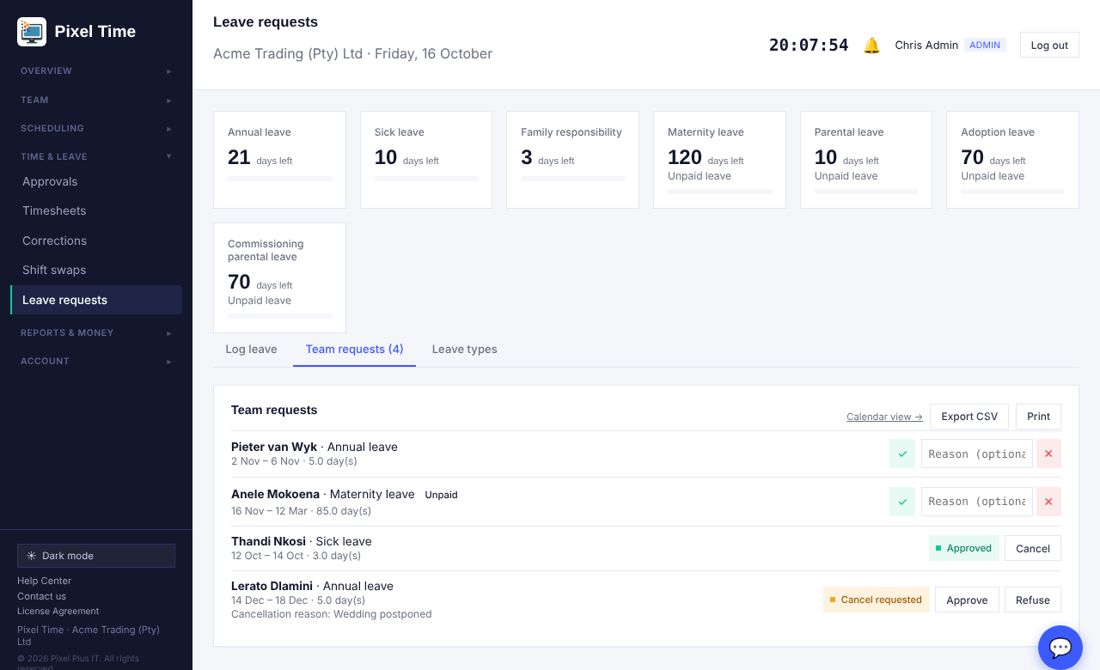Expand the Account sidebar section
The height and width of the screenshot is (670, 1100).
96,361
